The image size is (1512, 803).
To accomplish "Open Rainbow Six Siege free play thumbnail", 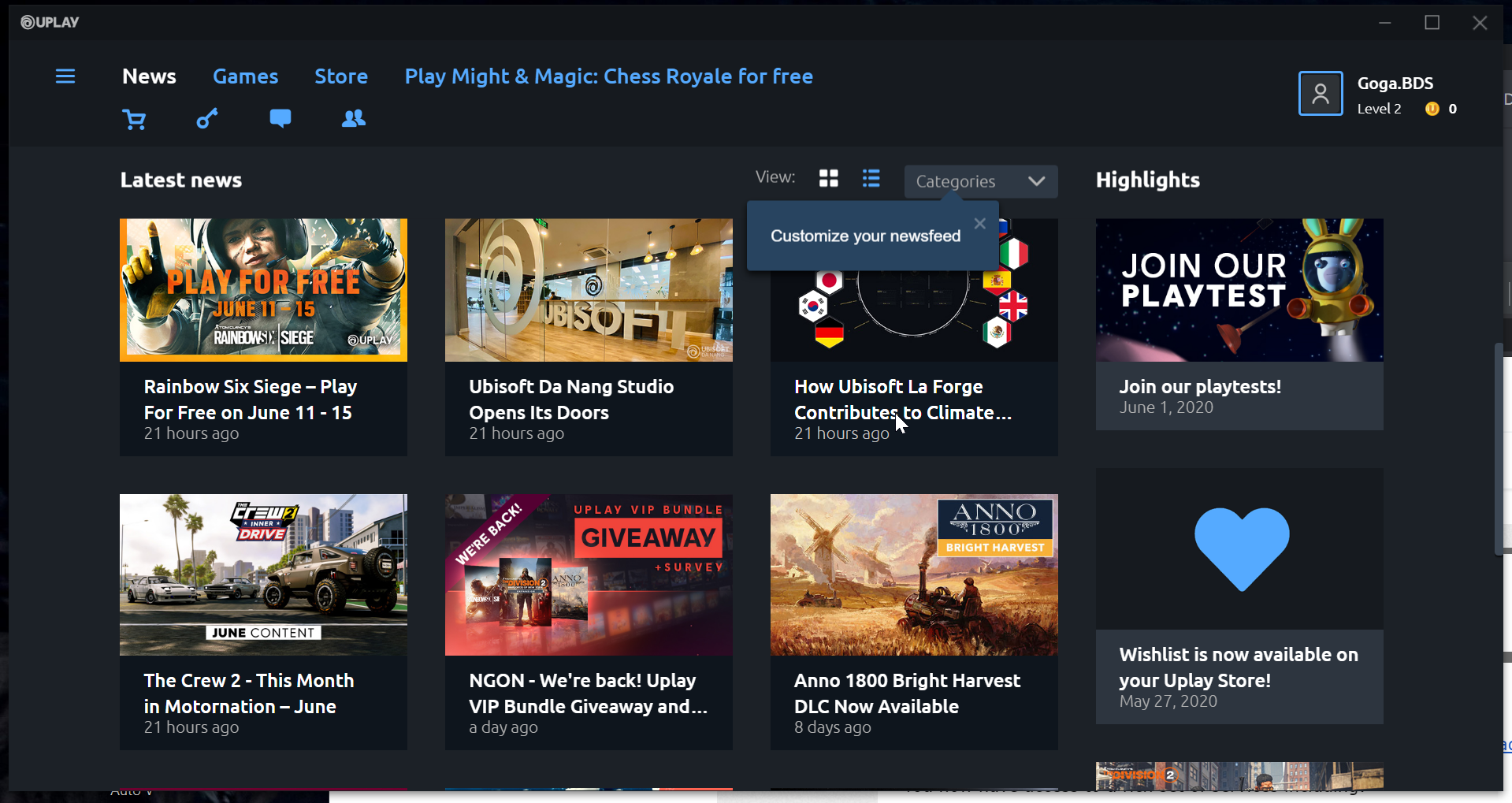I will pyautogui.click(x=263, y=290).
